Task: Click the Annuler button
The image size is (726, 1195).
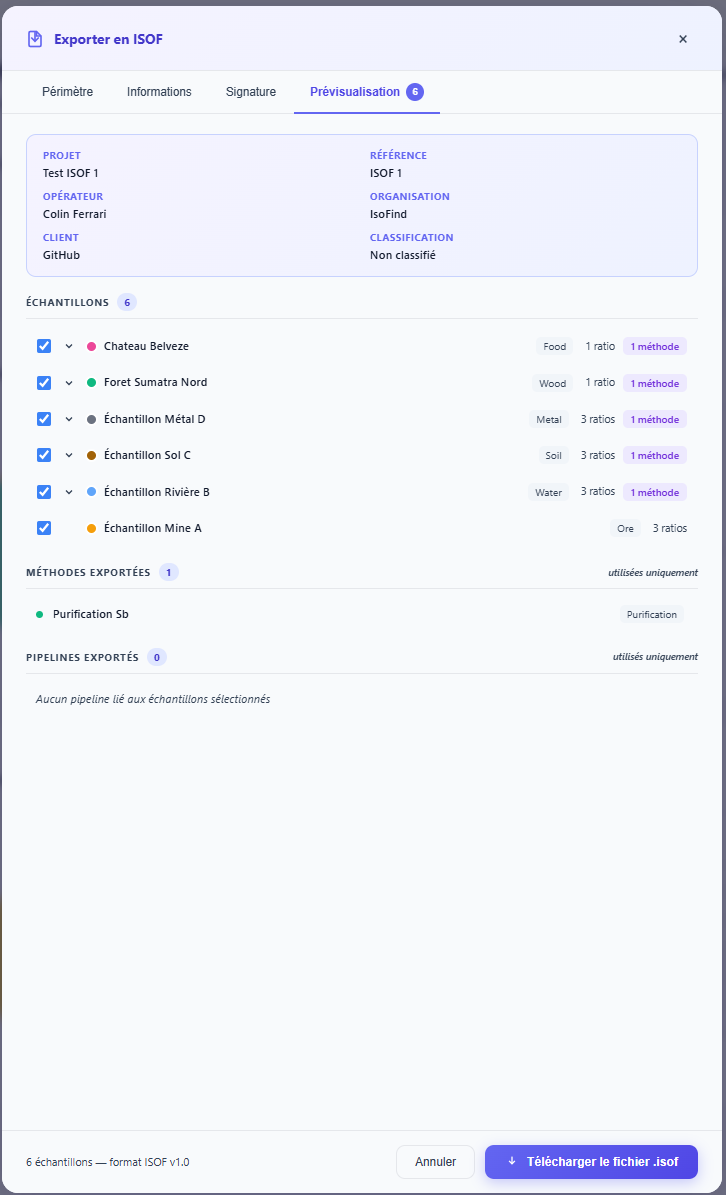Action: point(435,1162)
